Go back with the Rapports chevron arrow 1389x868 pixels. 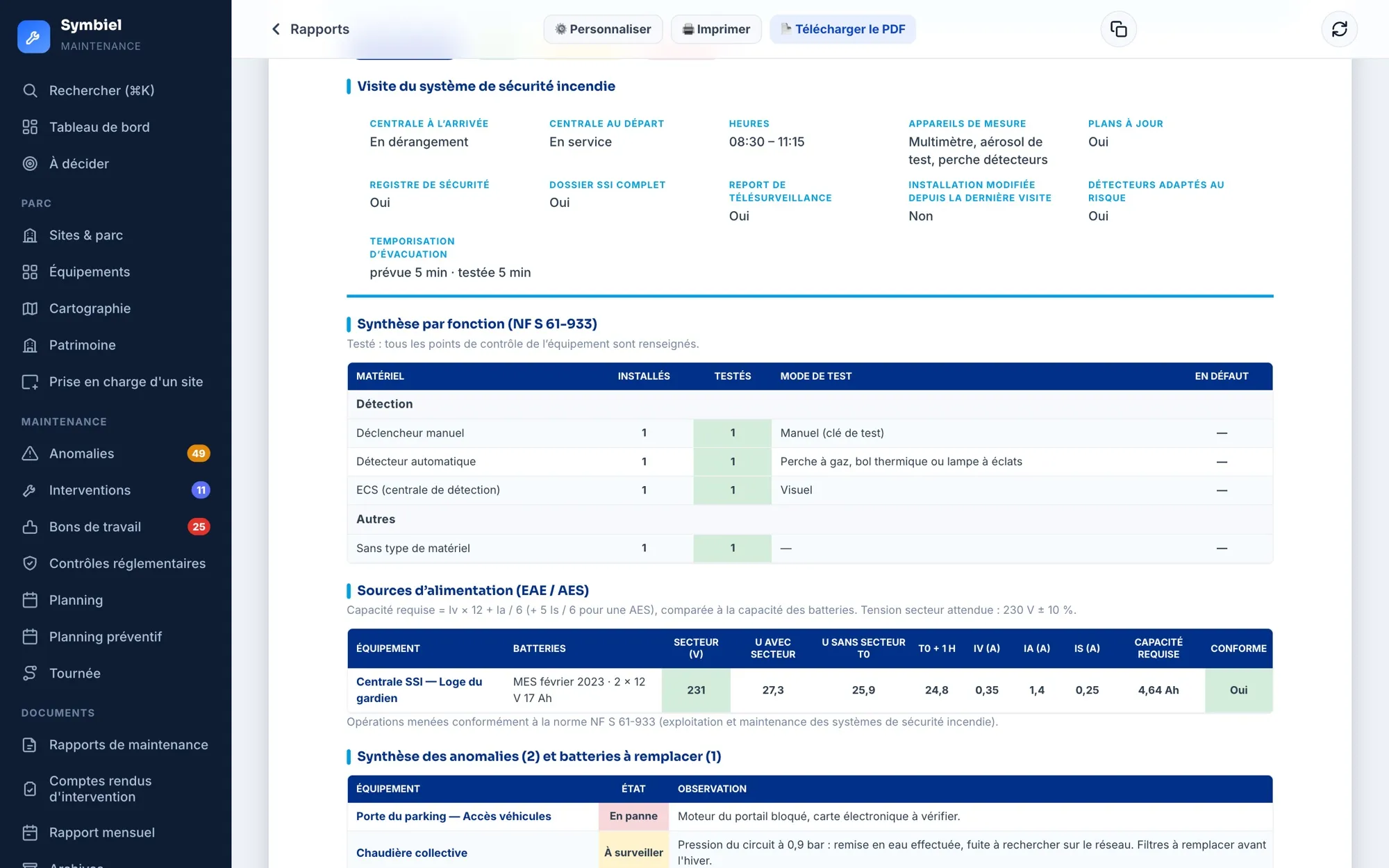276,29
